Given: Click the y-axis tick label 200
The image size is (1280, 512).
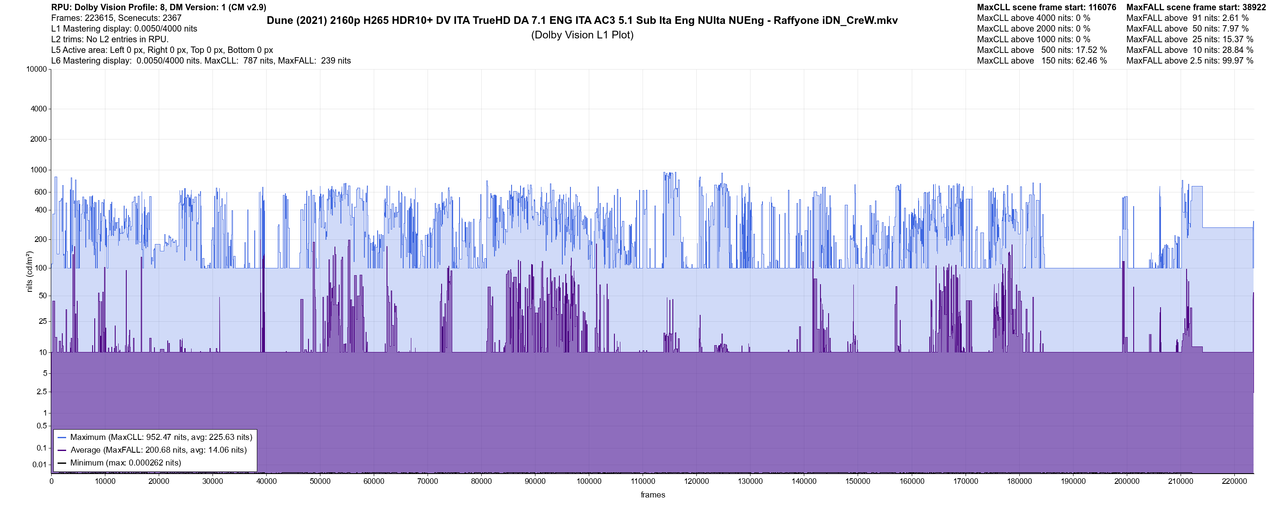Looking at the screenshot, I should tap(40, 240).
